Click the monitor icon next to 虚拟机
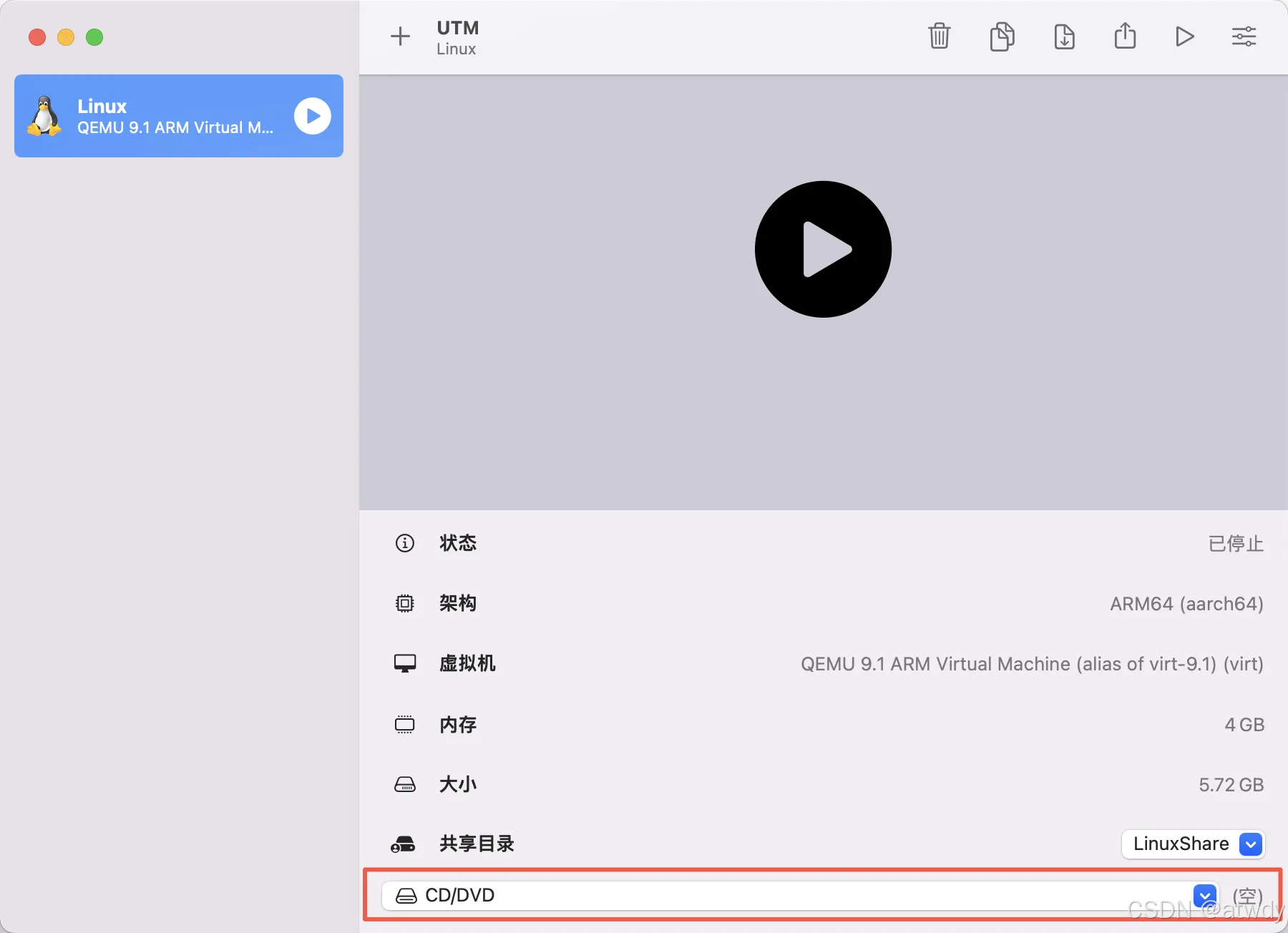This screenshot has width=1288, height=933. click(x=404, y=664)
